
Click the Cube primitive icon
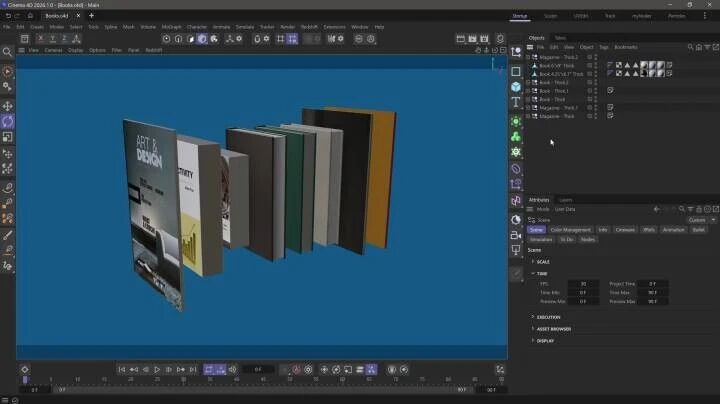(516, 87)
